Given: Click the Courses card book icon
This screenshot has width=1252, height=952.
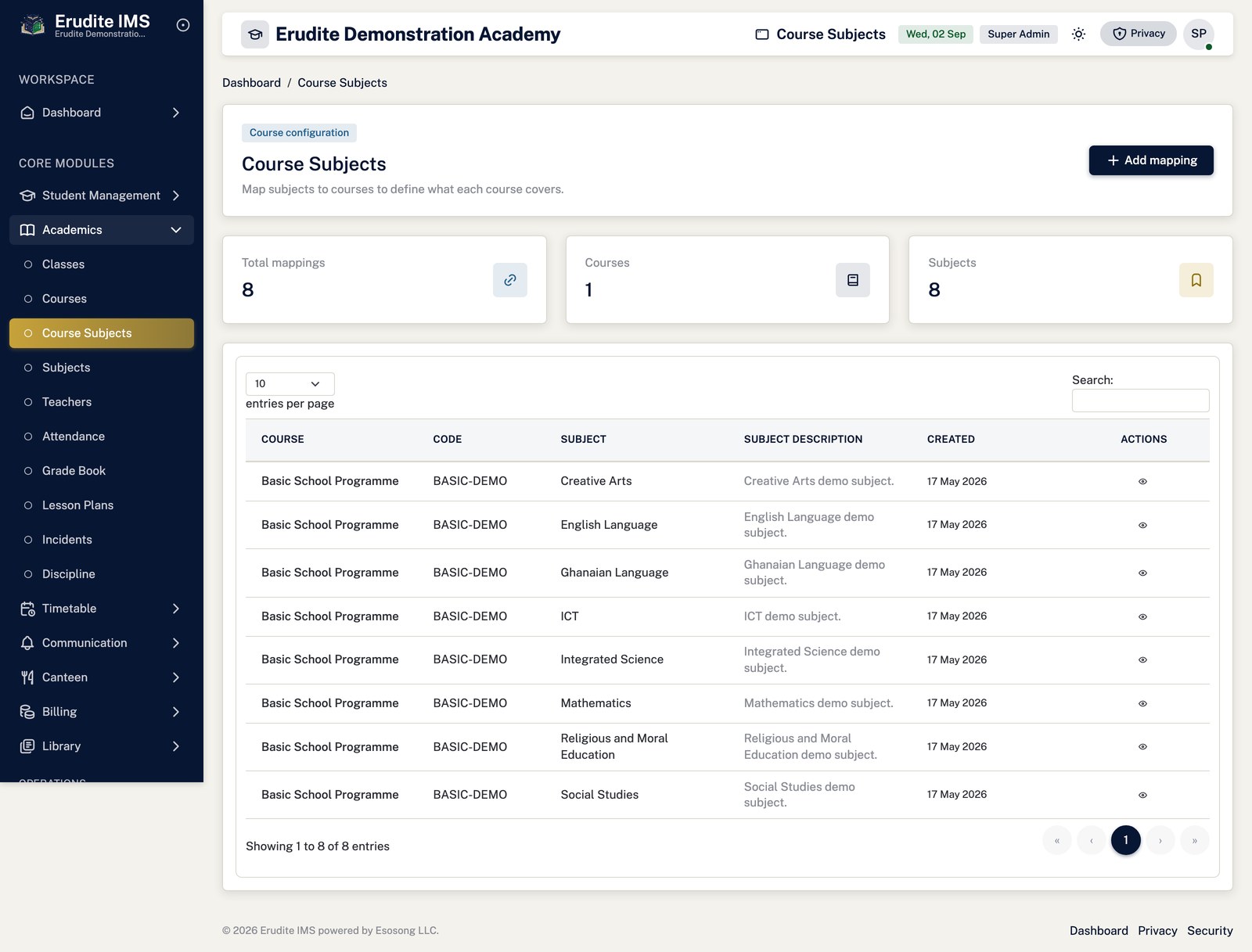Looking at the screenshot, I should point(853,280).
